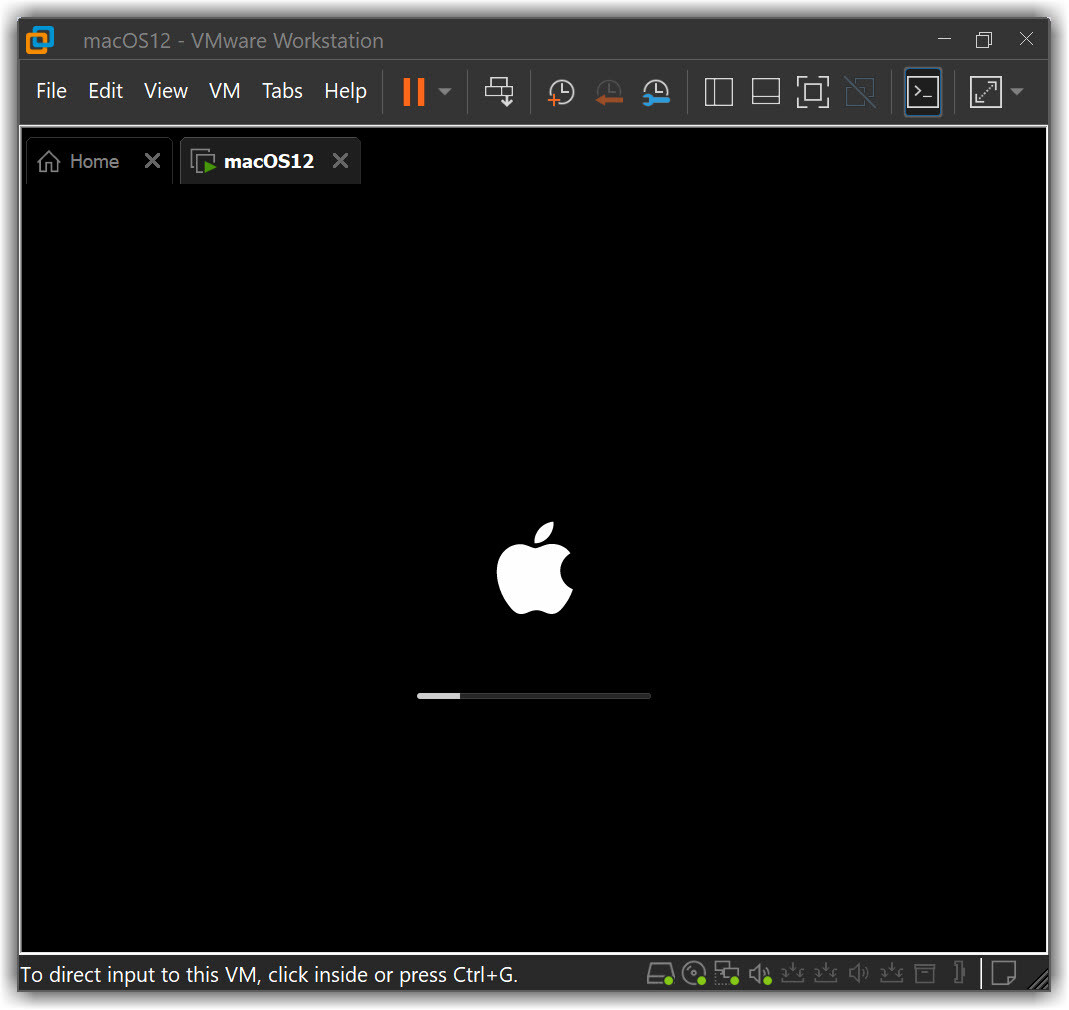1069x1010 pixels.
Task: Click the hard disk status icon
Action: click(x=660, y=974)
